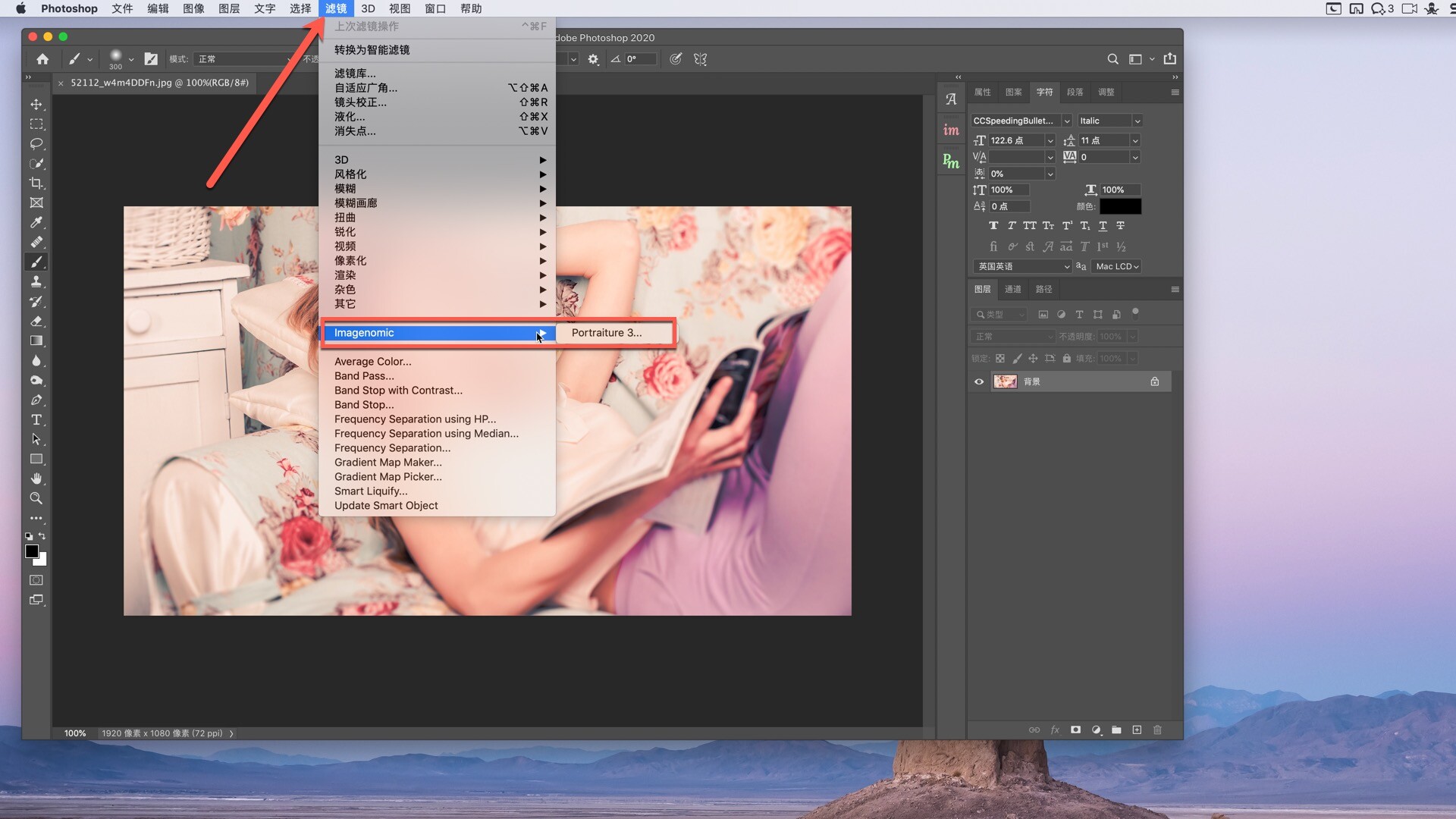Select the Move tool
Viewport: 1456px width, 819px height.
click(36, 105)
